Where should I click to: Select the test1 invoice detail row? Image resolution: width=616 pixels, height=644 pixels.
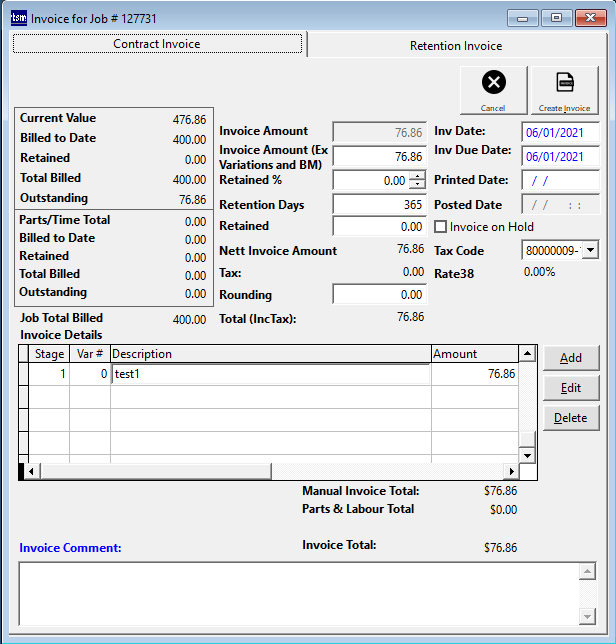[270, 373]
